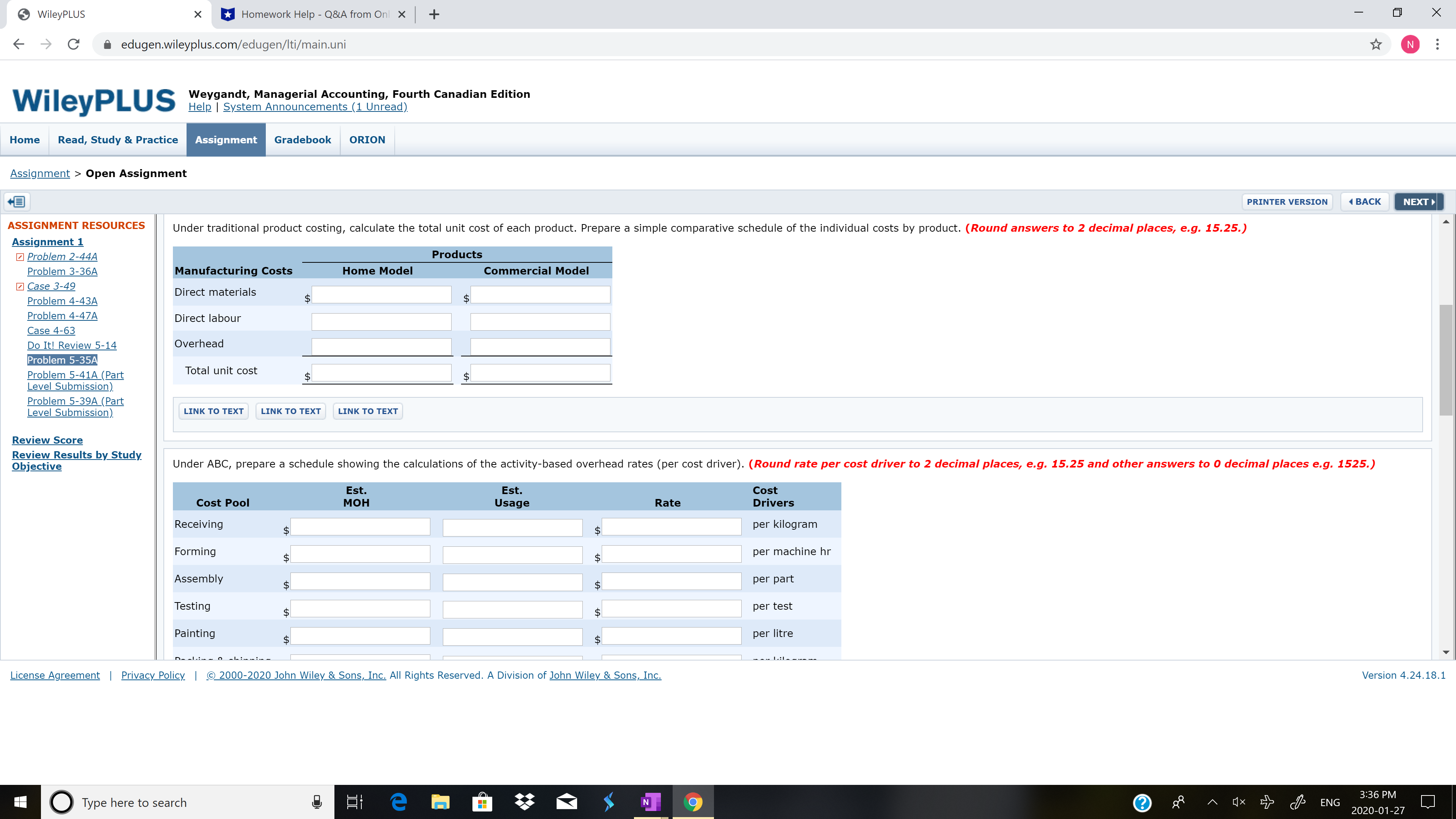Open the Review Score link
Viewport: 1456px width, 819px height.
pyautogui.click(x=47, y=440)
